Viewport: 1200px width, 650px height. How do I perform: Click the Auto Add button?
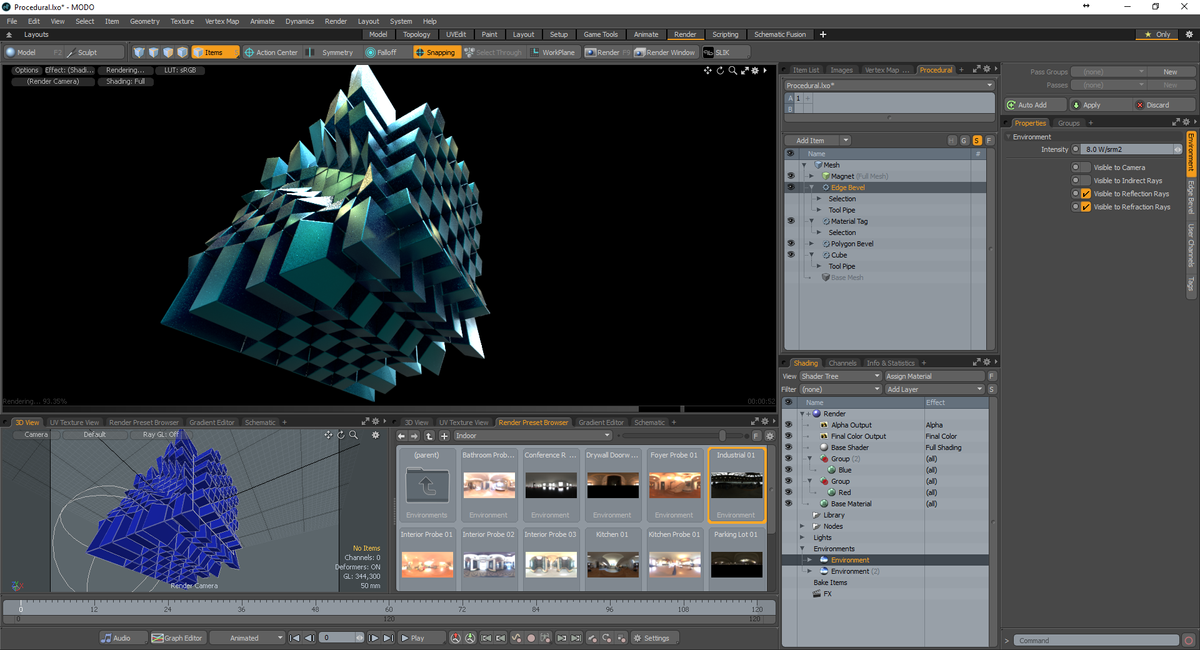tap(1035, 104)
